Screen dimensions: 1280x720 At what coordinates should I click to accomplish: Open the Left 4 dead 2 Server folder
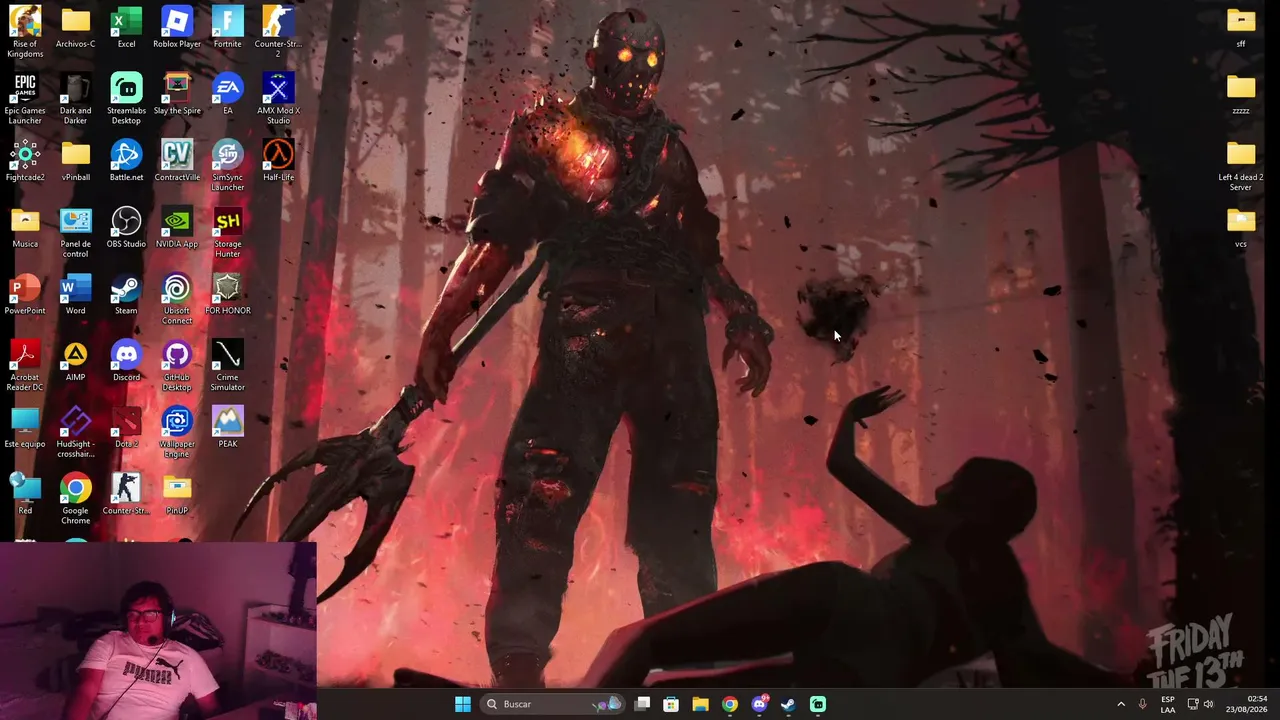[1241, 165]
